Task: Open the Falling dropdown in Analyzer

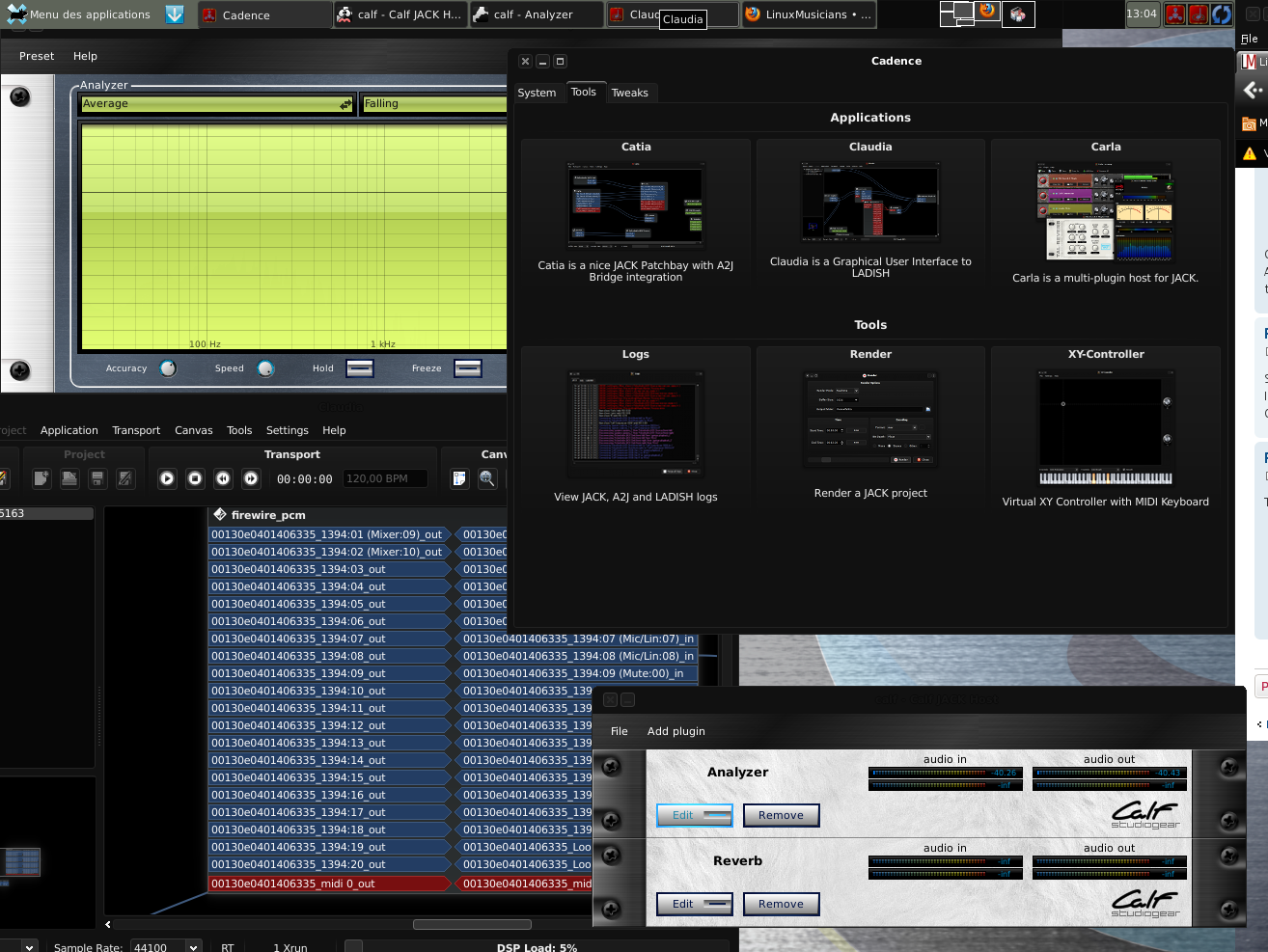Action: (x=434, y=104)
